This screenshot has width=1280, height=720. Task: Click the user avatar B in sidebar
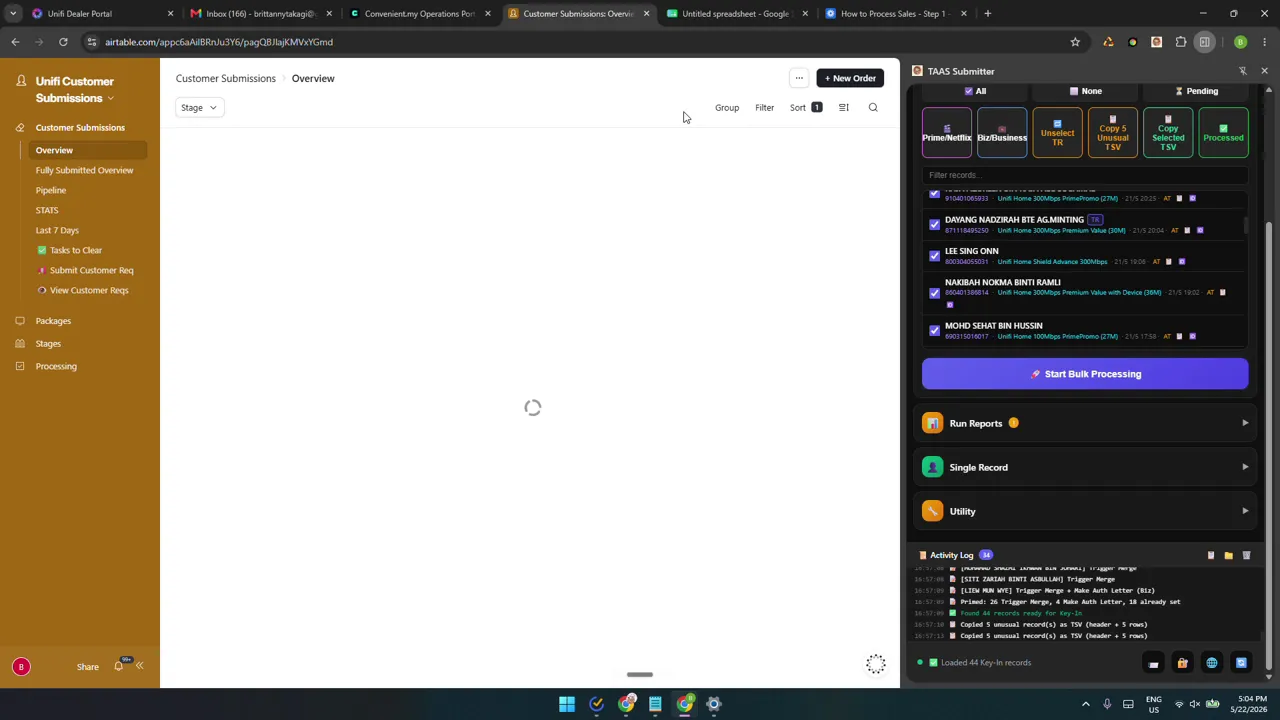pos(21,667)
